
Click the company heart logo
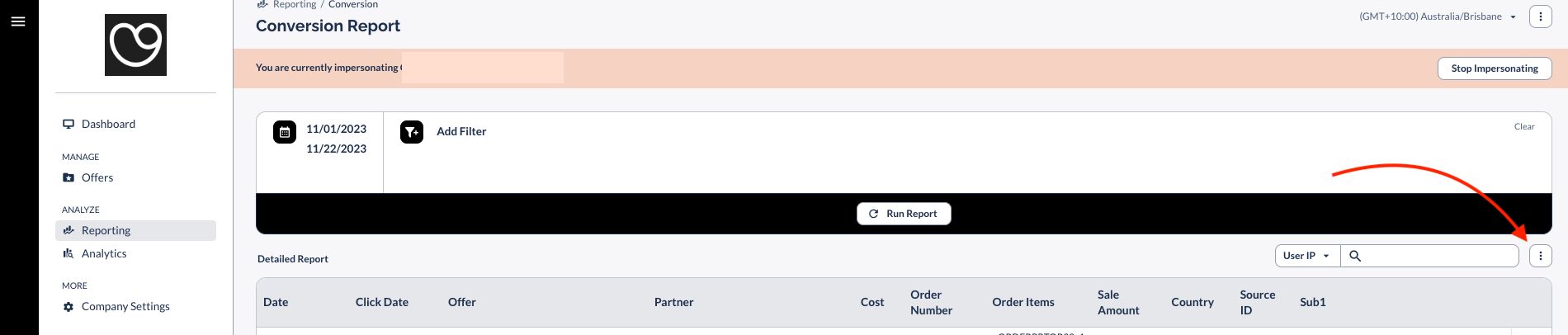pos(135,45)
